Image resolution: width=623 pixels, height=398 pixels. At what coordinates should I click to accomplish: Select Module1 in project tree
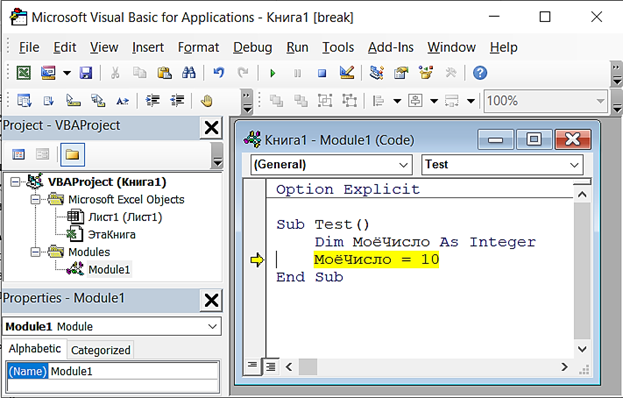(x=109, y=270)
